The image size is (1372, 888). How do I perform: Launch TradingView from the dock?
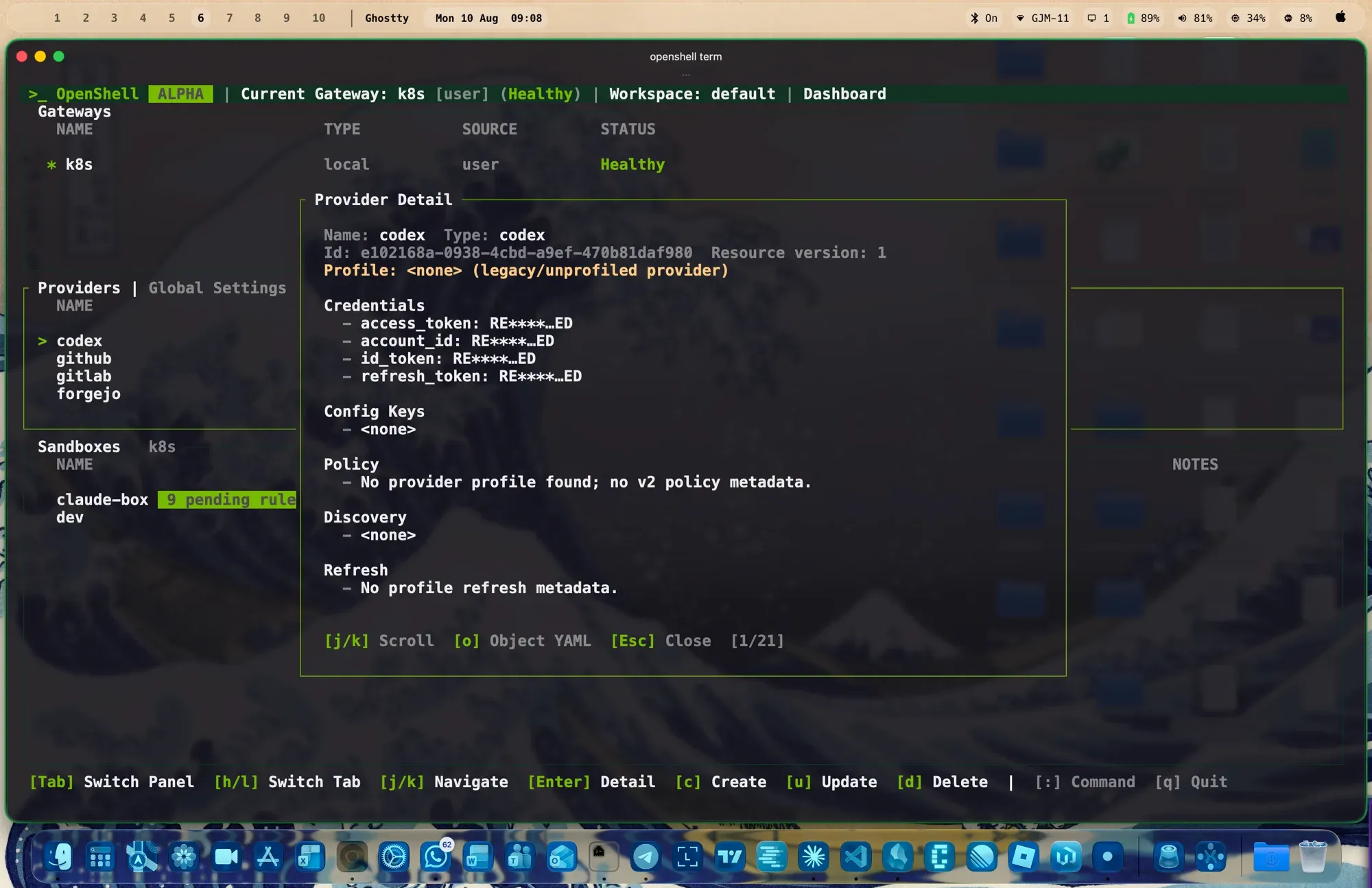[729, 856]
